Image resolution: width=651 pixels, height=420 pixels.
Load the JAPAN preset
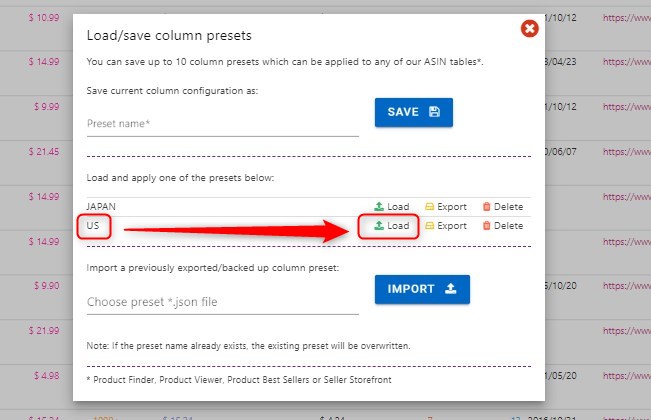[x=392, y=207]
